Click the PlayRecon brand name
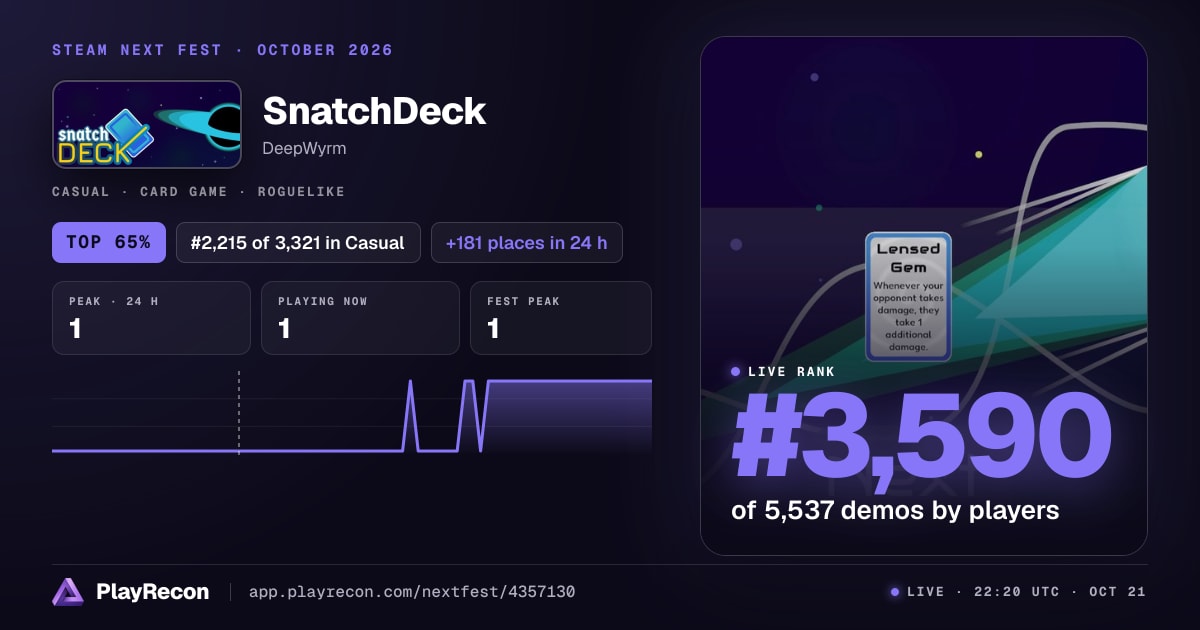Viewport: 1200px width, 630px height. coord(153,592)
